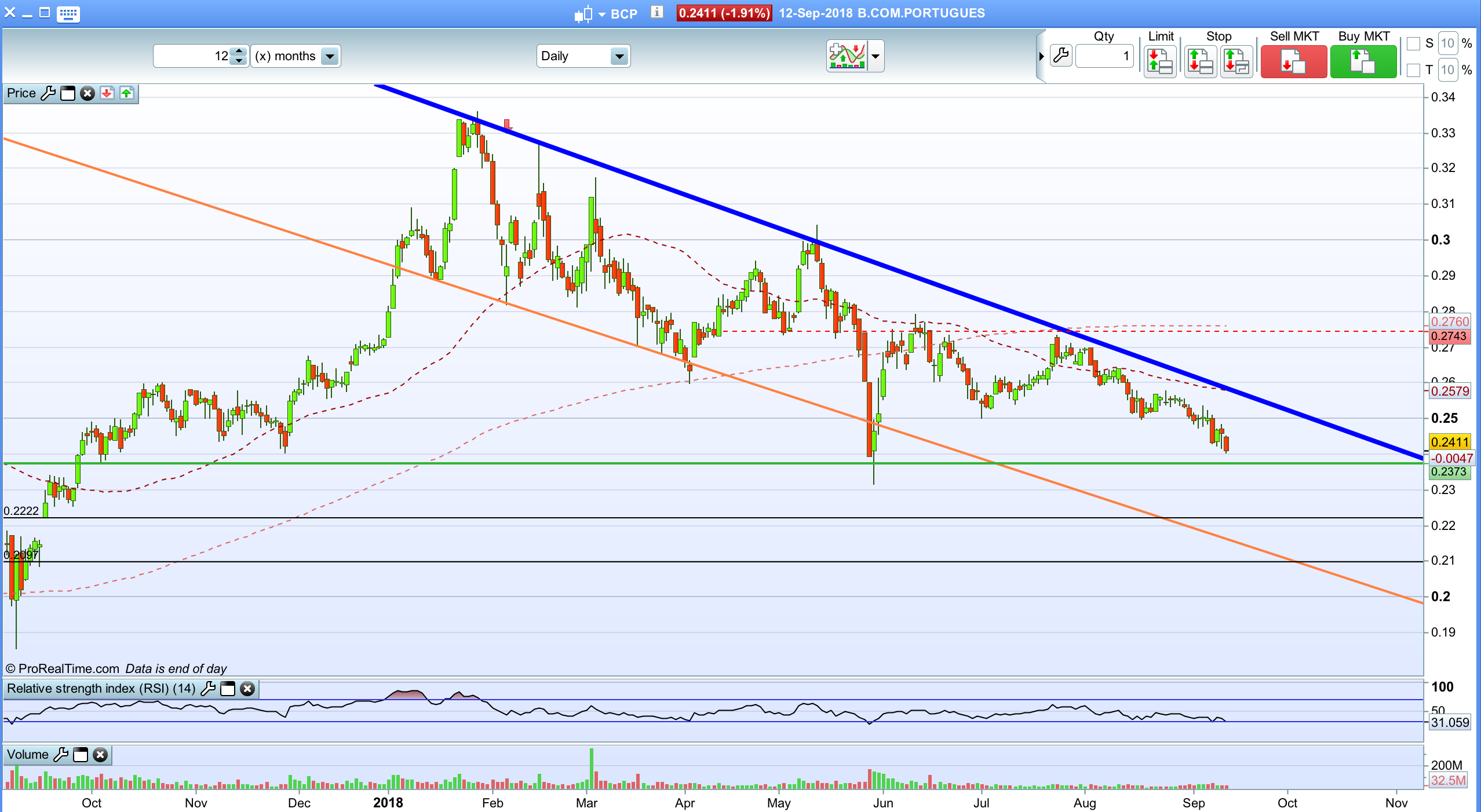1481x812 pixels.
Task: Click the Qty input field
Action: click(x=1104, y=56)
